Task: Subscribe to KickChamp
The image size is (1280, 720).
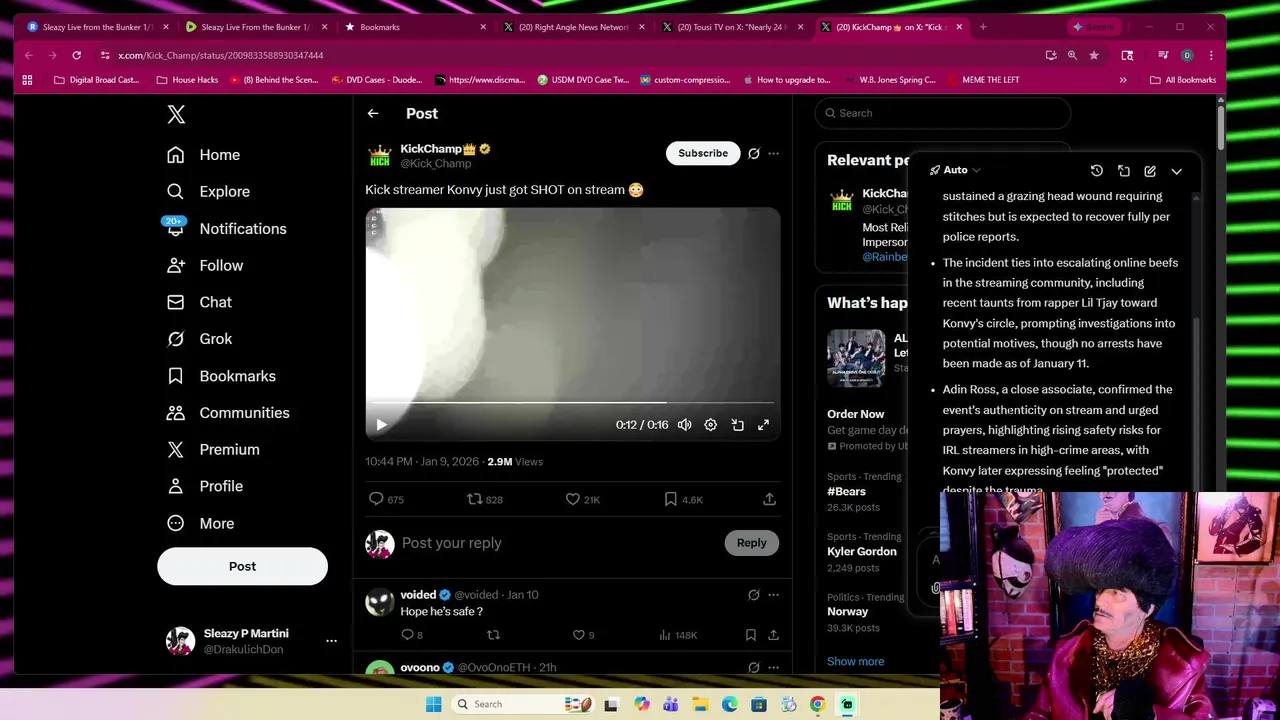Action: click(703, 153)
